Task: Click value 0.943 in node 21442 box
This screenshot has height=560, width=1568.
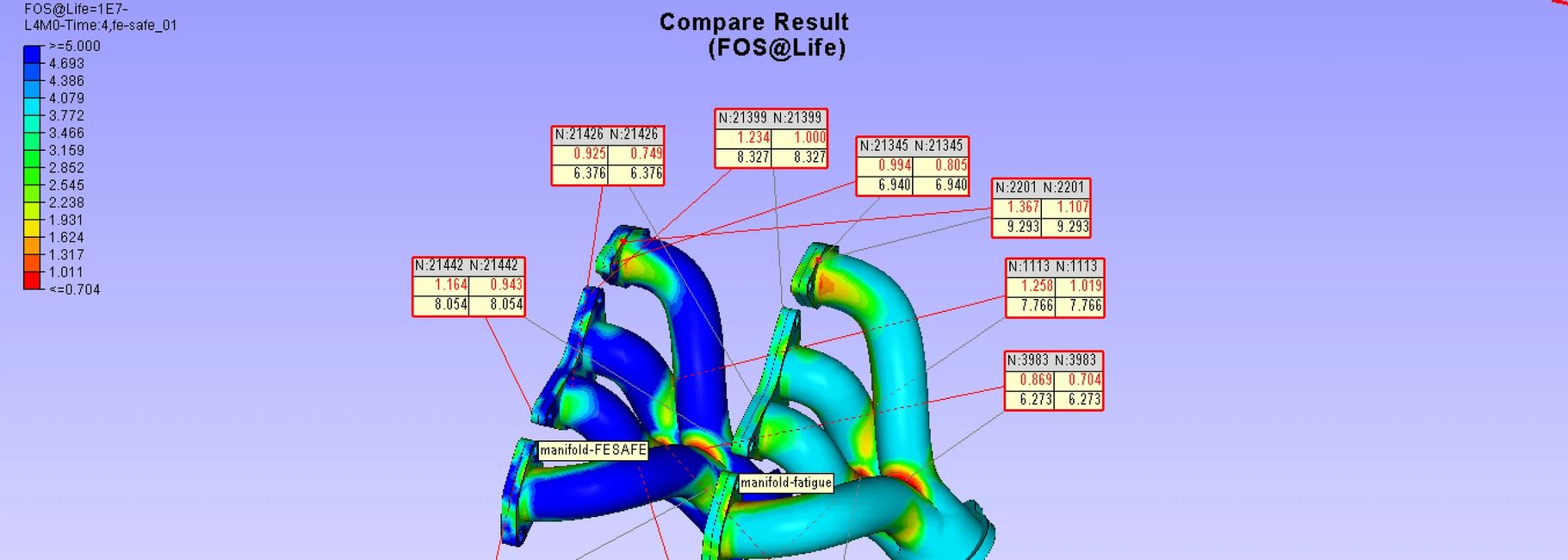Action: [506, 284]
